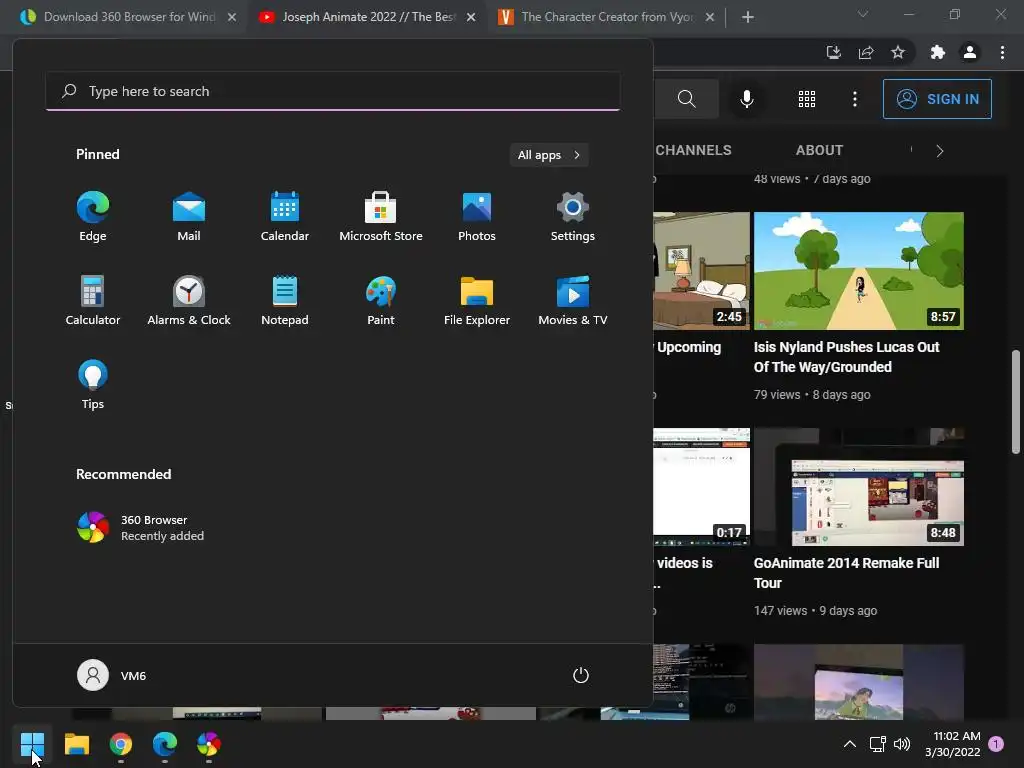Share this page from the address bar

tap(866, 52)
